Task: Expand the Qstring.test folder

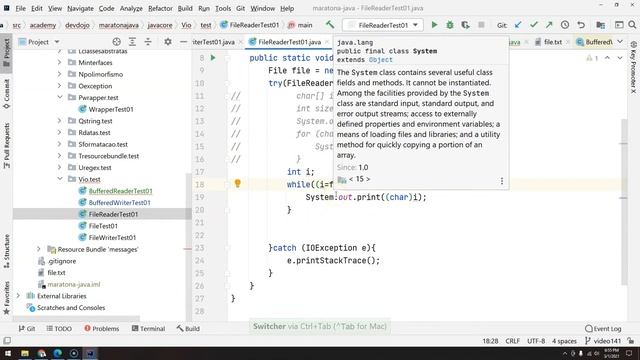Action: [60, 121]
